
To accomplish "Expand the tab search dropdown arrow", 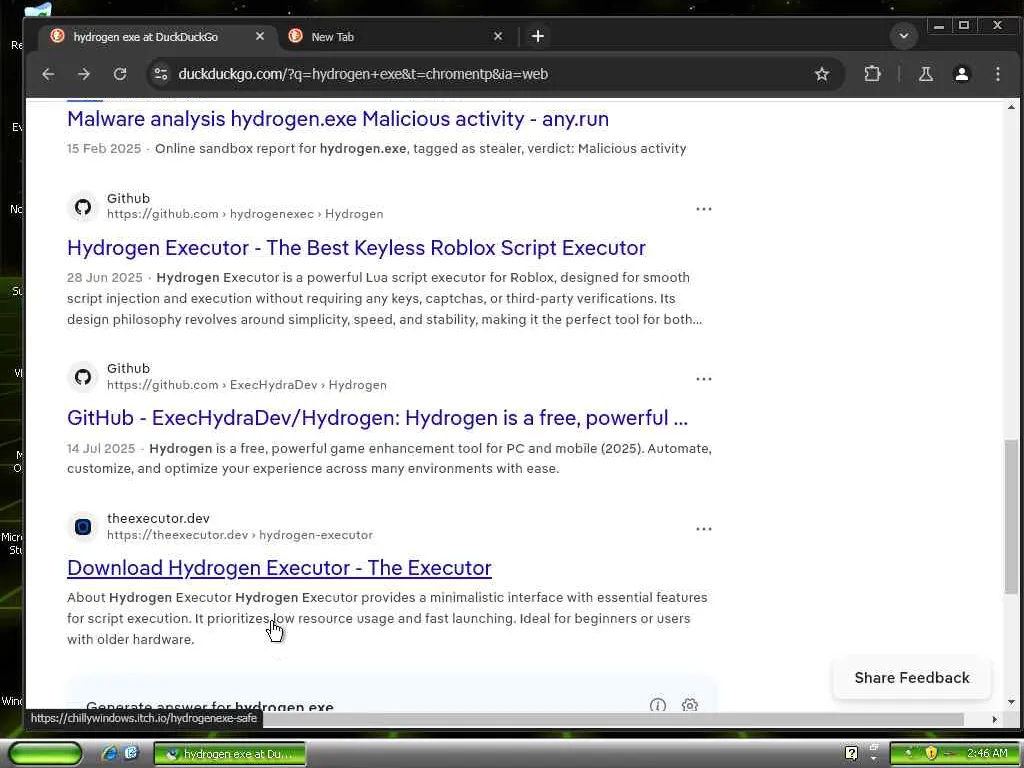I will (904, 36).
